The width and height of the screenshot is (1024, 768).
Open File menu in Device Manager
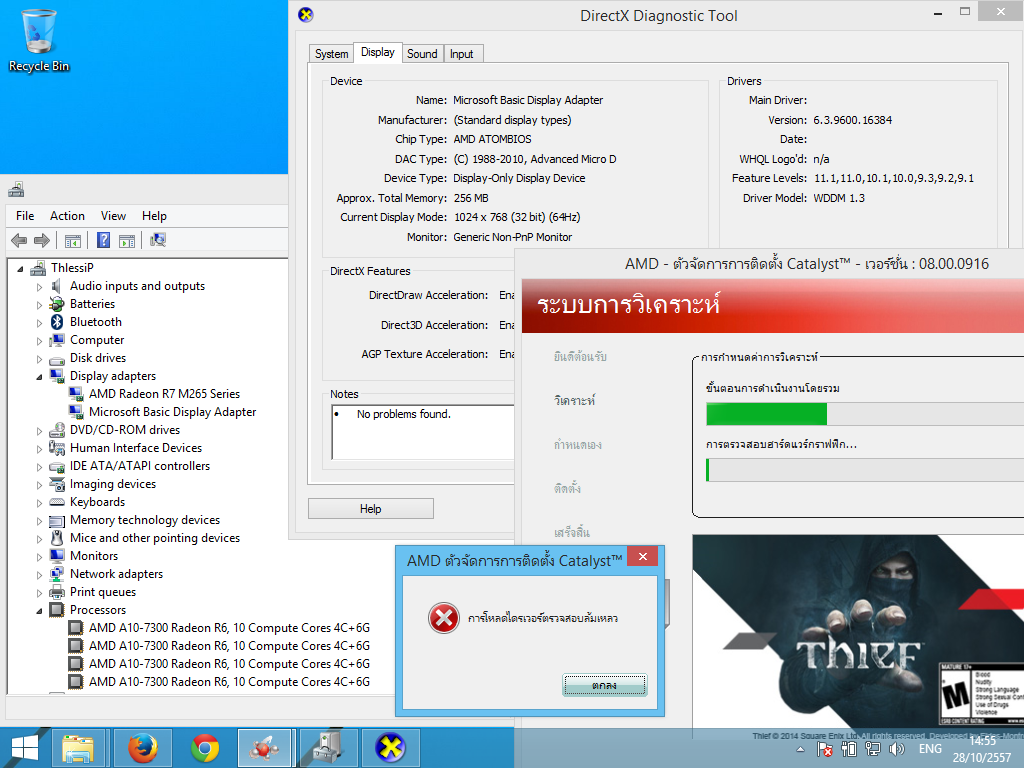tap(25, 216)
